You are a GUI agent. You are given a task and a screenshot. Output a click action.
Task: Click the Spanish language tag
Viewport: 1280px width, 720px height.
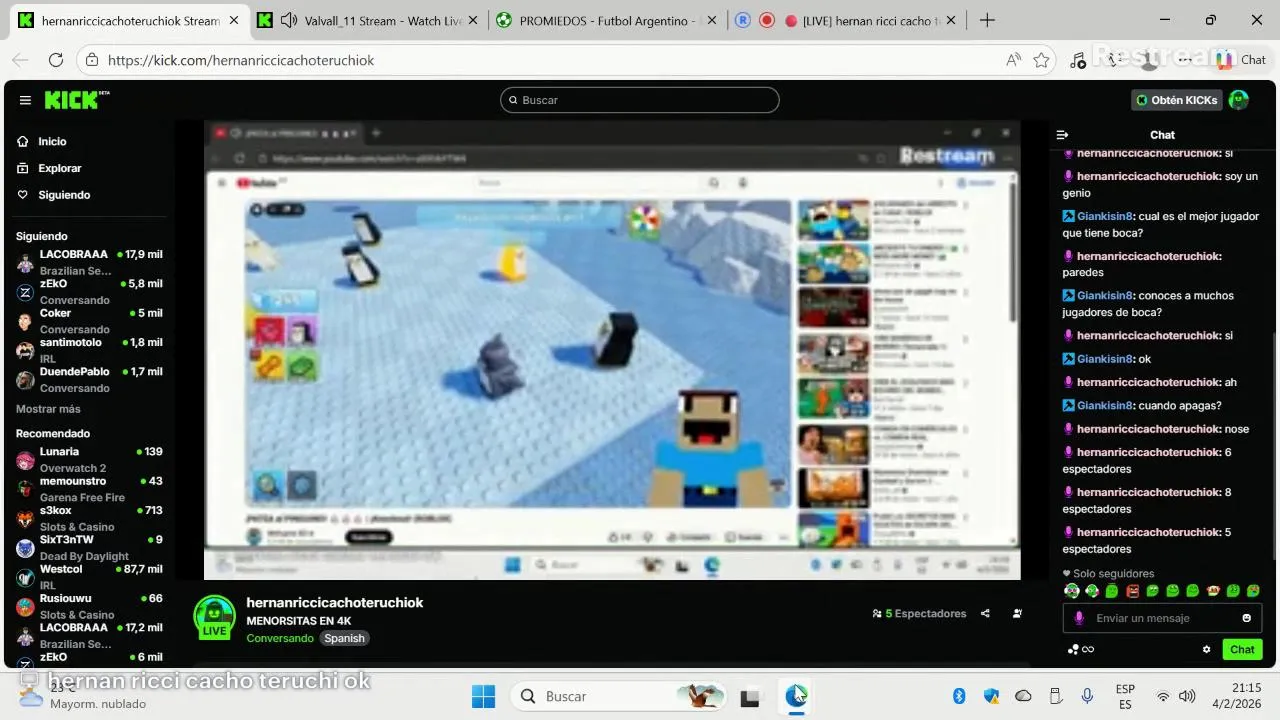pyautogui.click(x=345, y=638)
